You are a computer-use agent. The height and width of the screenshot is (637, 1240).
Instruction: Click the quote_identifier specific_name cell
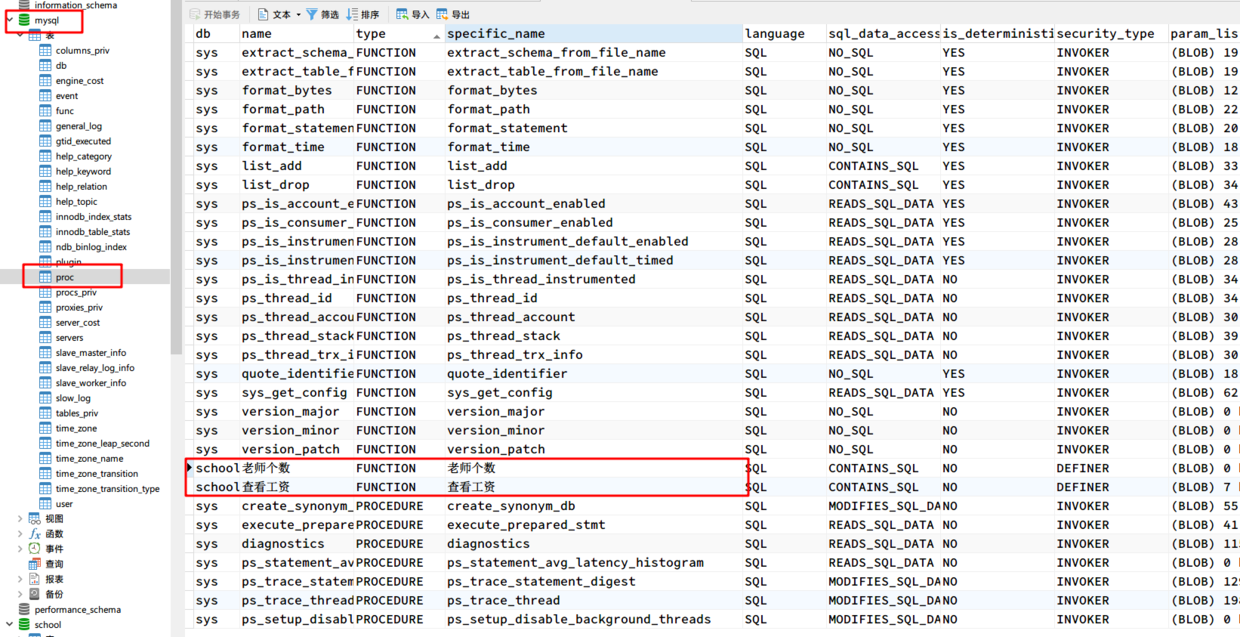(x=594, y=373)
